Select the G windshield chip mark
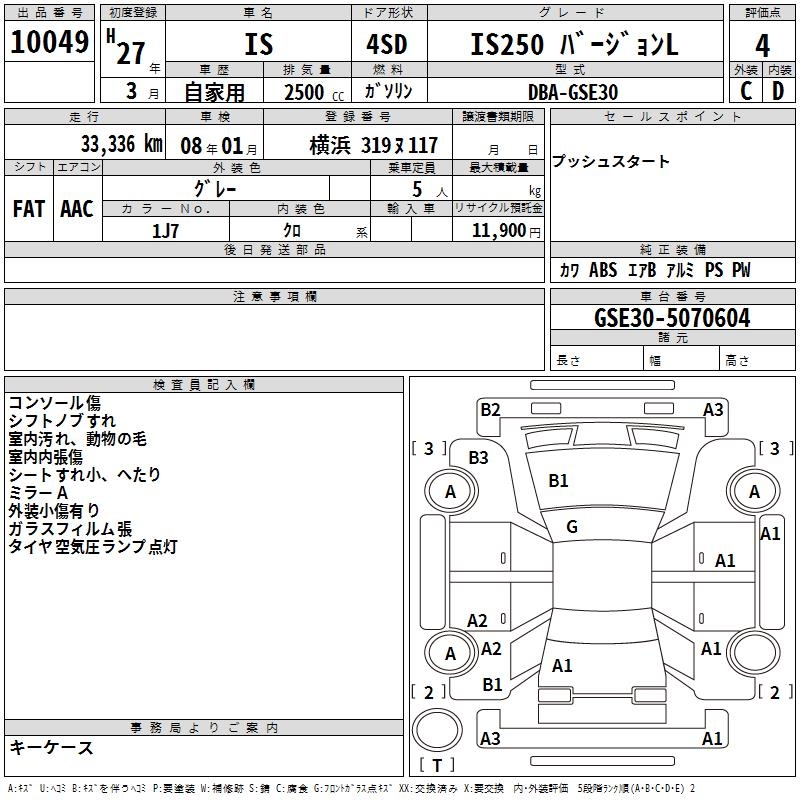Viewport: 800px width, 800px height. [572, 527]
